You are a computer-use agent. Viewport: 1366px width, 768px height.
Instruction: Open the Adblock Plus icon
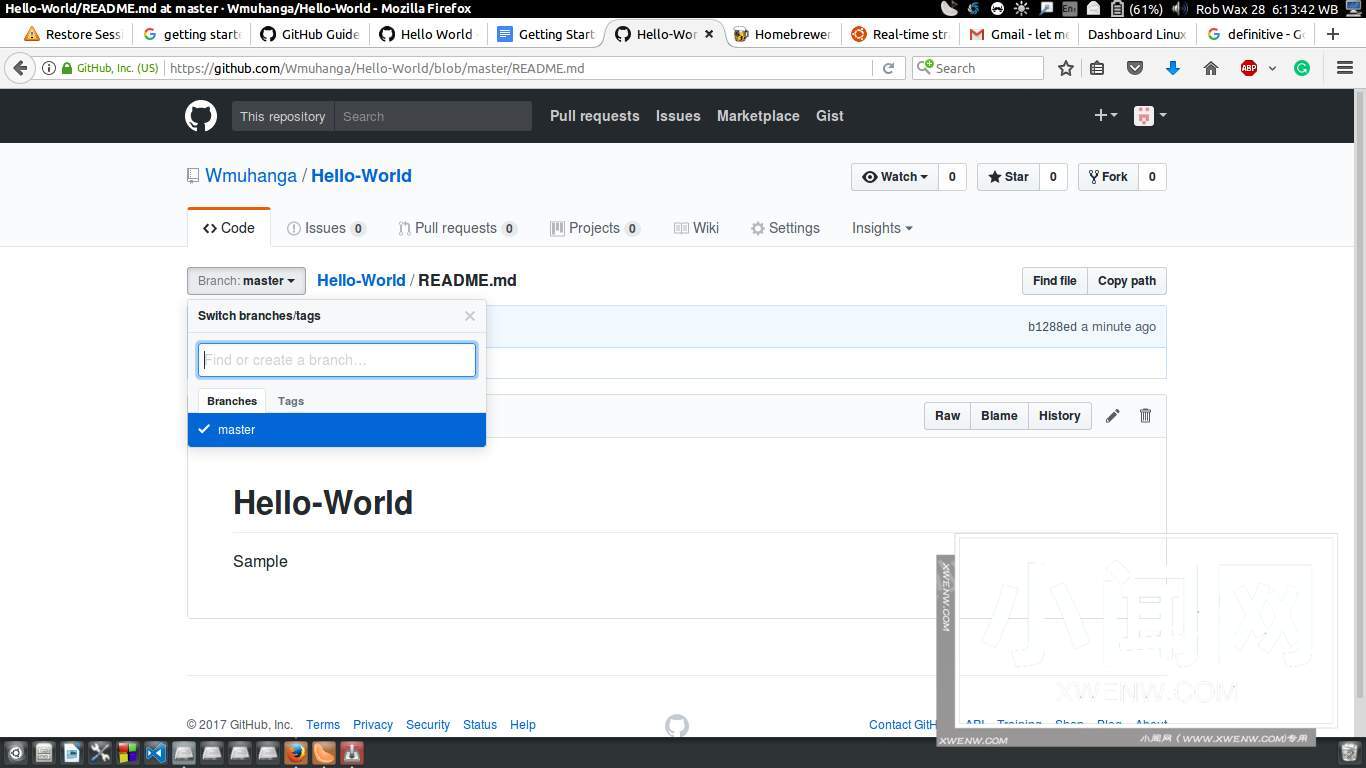point(1249,68)
